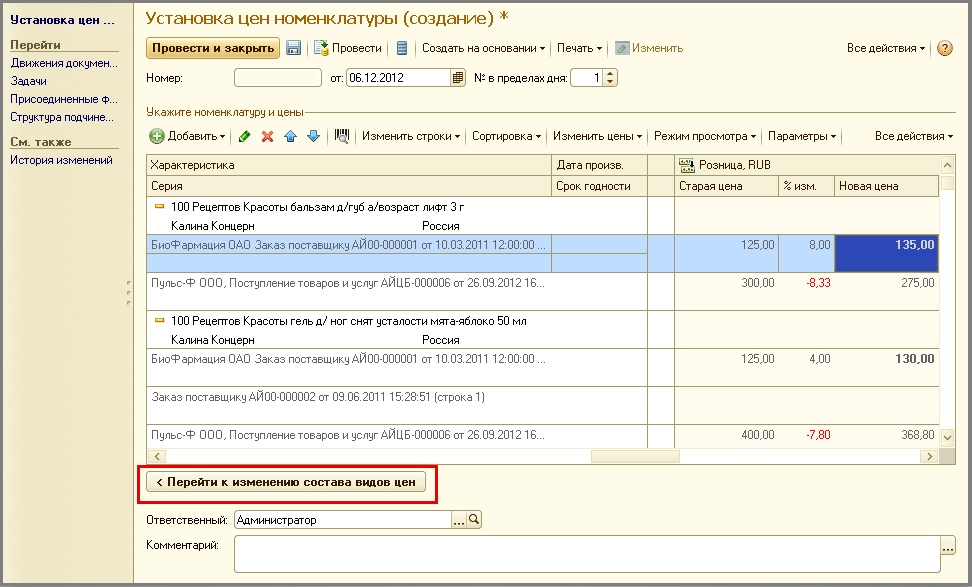Select the new price cell 275,00
Image resolution: width=972 pixels, height=587 pixels.
(886, 291)
